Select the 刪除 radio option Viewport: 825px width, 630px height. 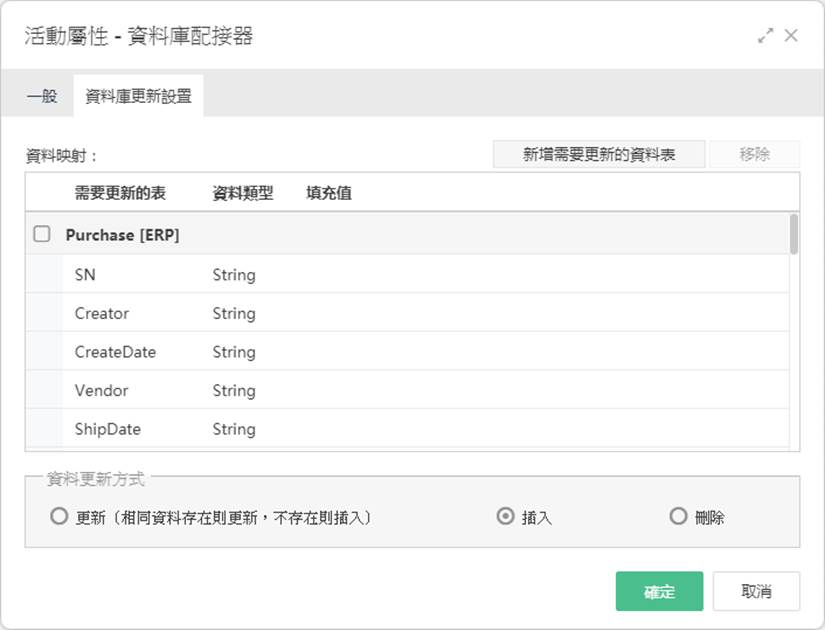[x=678, y=516]
